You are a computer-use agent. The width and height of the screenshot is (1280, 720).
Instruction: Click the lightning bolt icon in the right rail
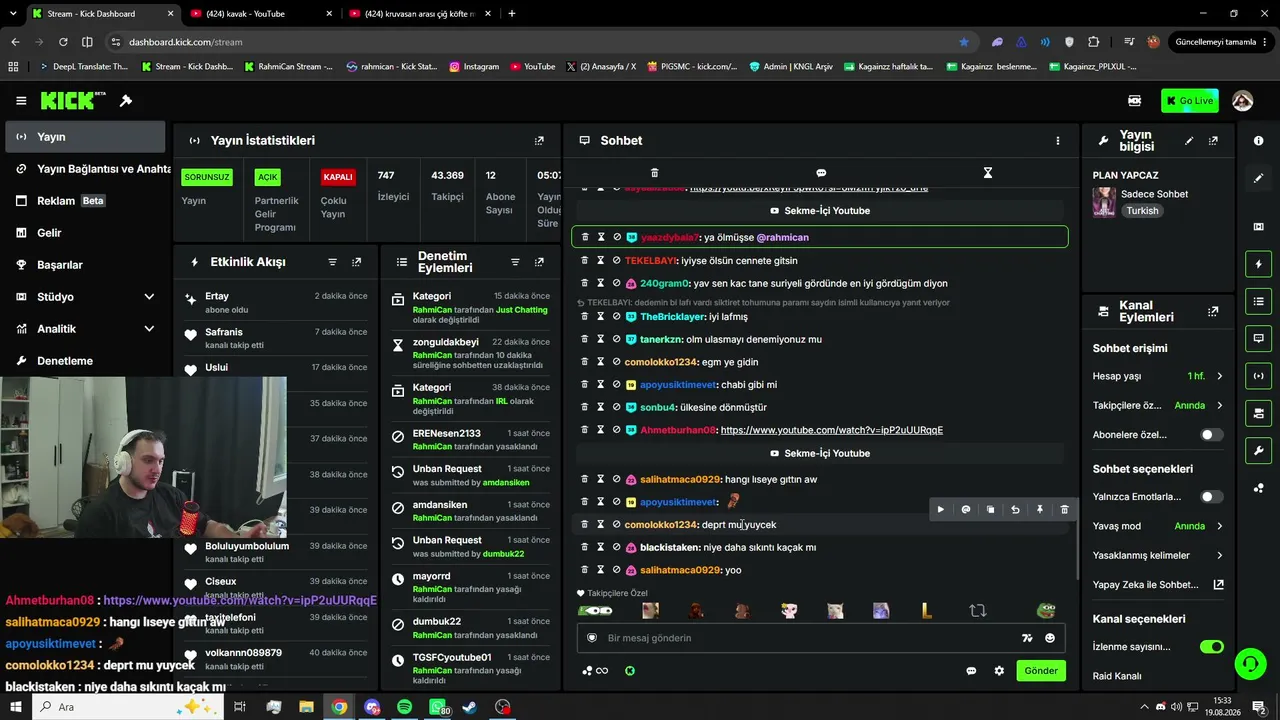click(1259, 264)
